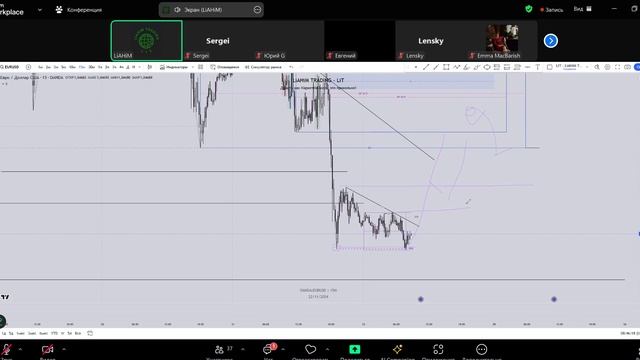Click the TradingView logo on chart
This screenshot has width=640, height=360.
tap(5, 297)
